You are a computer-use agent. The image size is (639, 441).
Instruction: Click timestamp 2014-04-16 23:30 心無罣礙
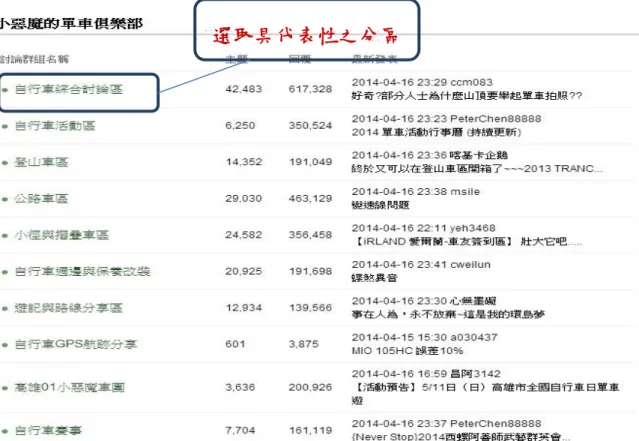424,301
